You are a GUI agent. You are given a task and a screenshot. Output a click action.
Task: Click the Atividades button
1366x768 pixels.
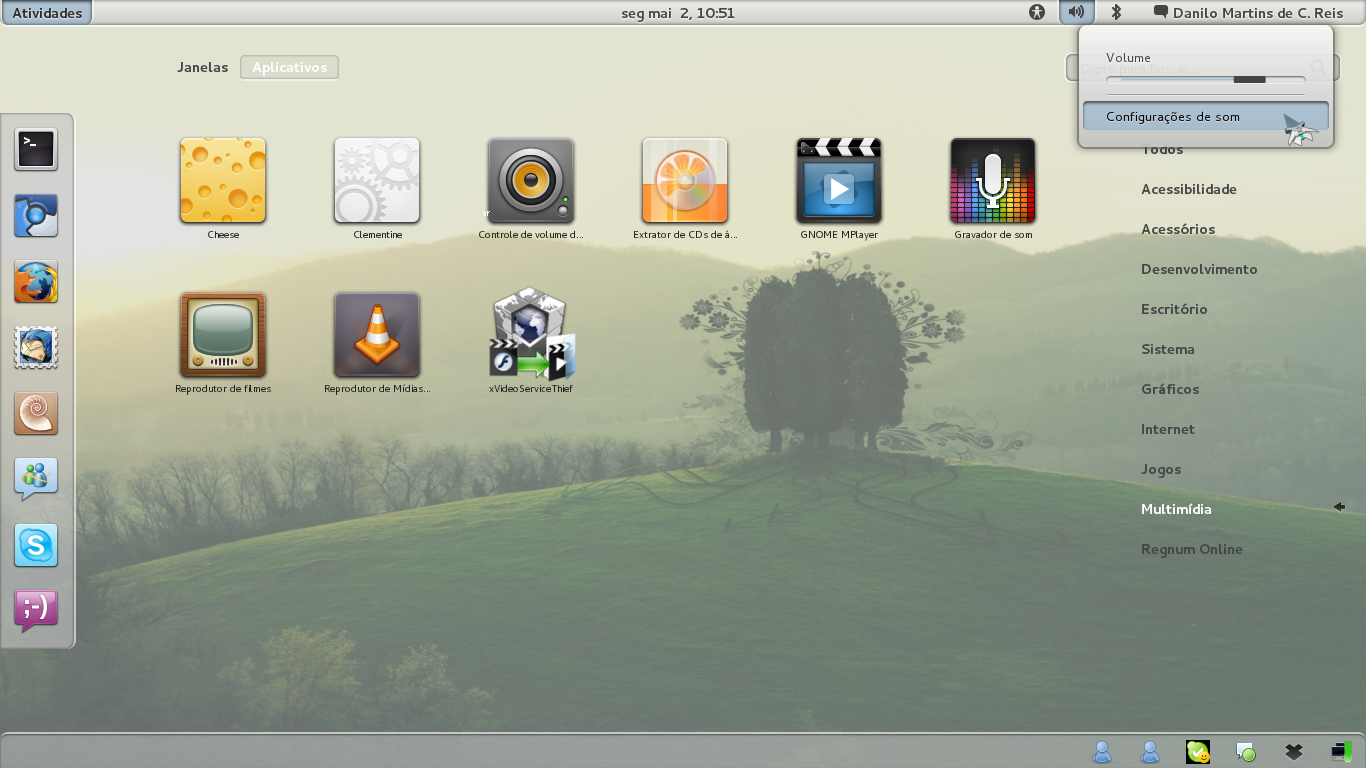pos(47,13)
